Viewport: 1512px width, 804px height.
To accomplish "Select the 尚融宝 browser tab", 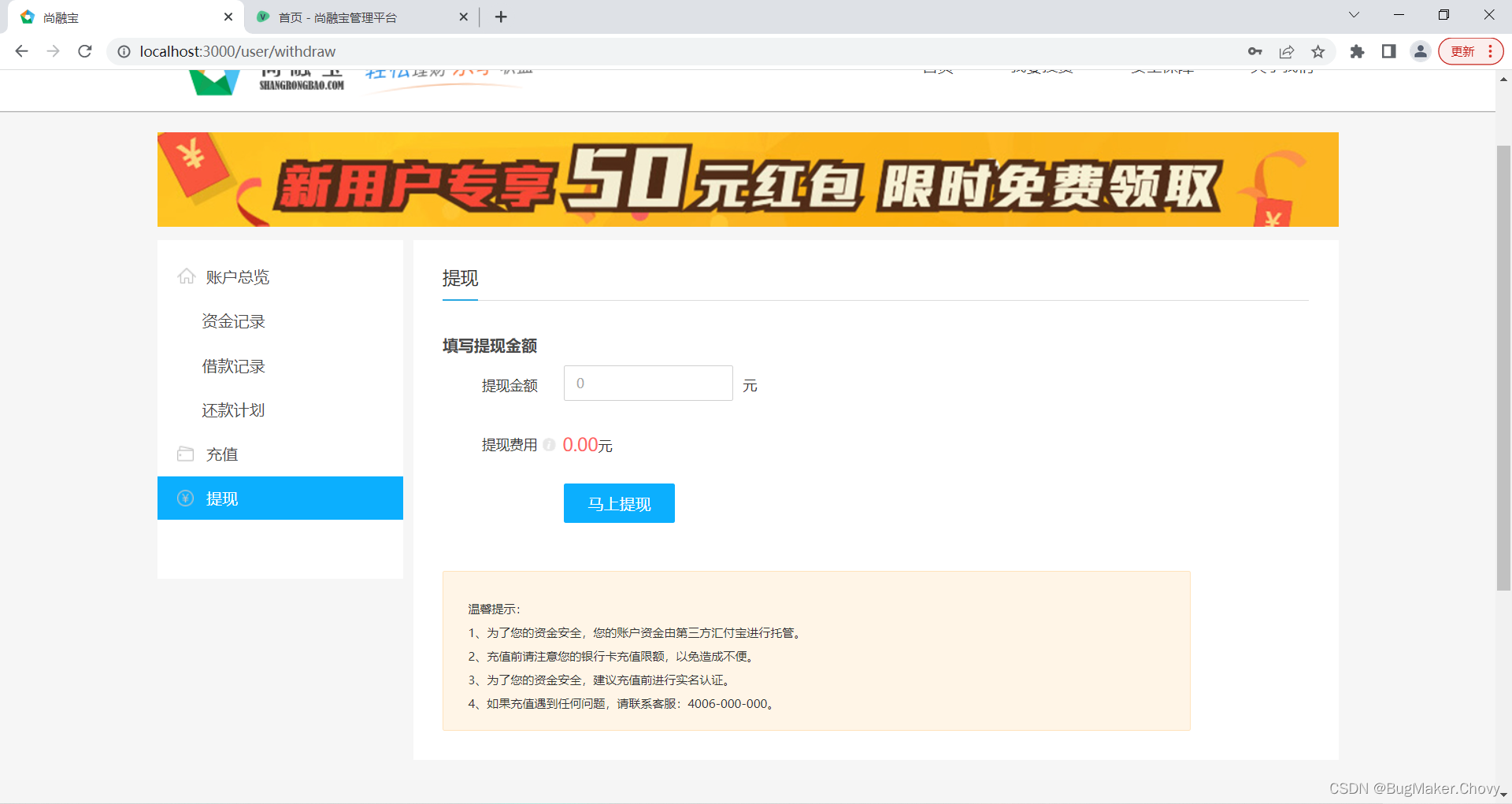I will point(118,17).
